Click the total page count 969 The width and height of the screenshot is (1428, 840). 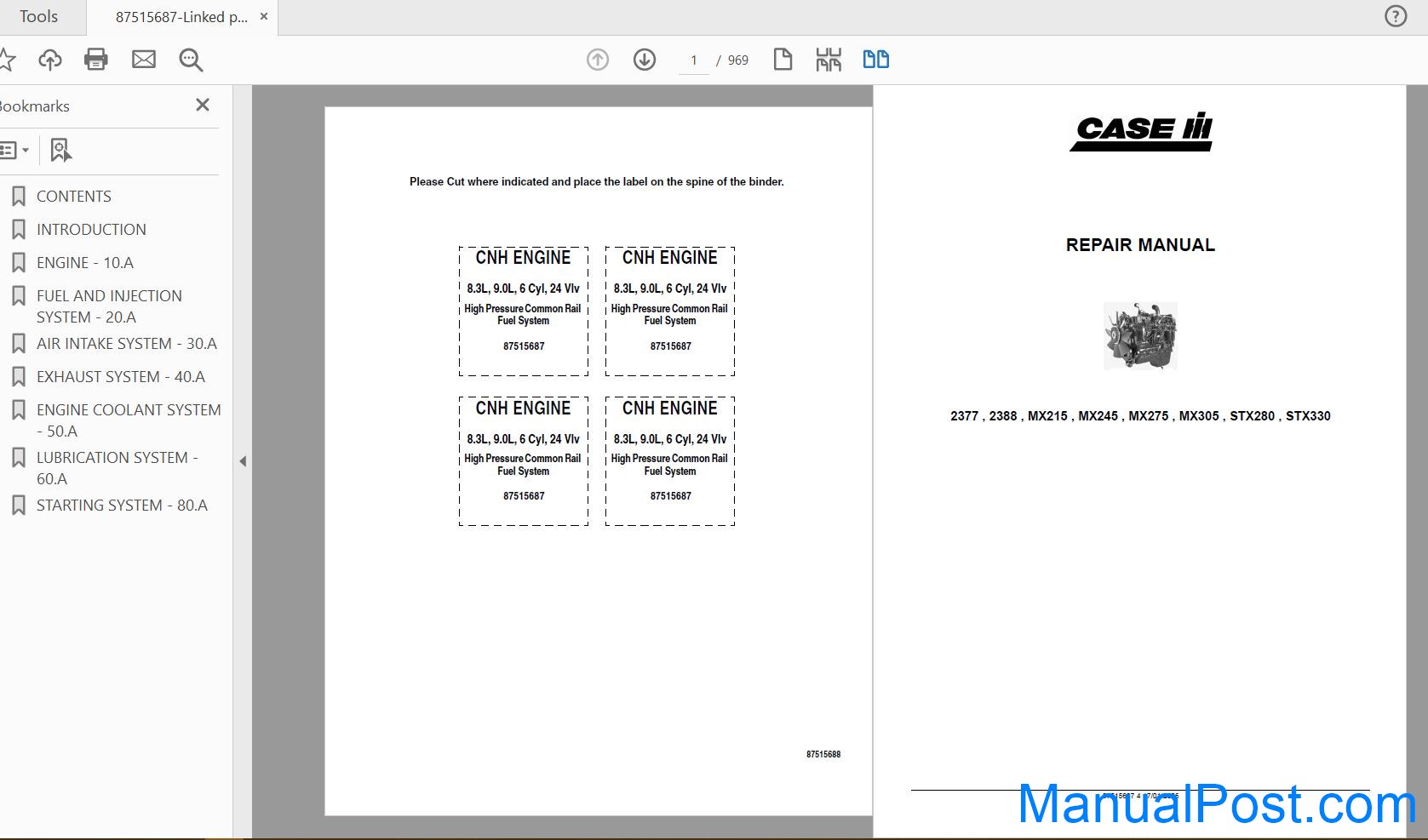[x=738, y=60]
